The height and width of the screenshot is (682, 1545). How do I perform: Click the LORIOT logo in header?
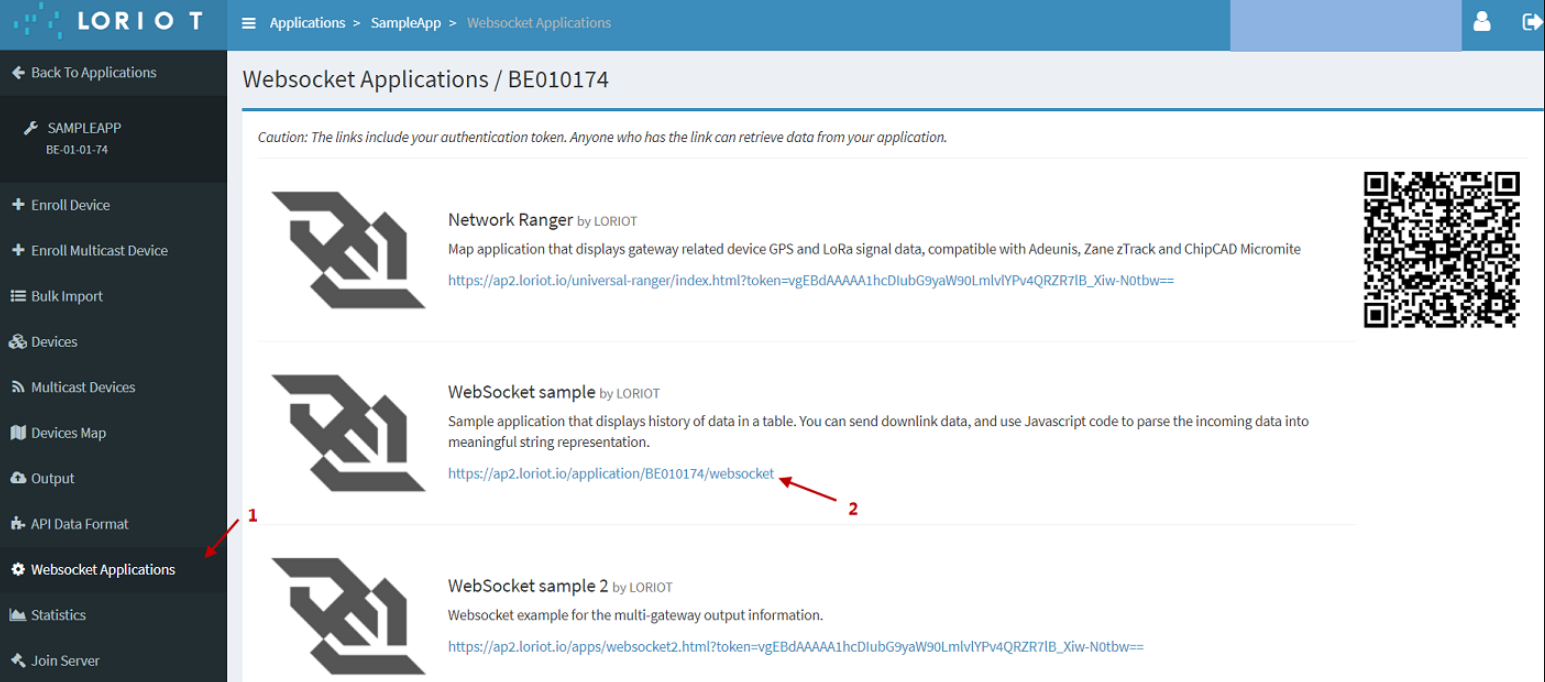[x=107, y=21]
